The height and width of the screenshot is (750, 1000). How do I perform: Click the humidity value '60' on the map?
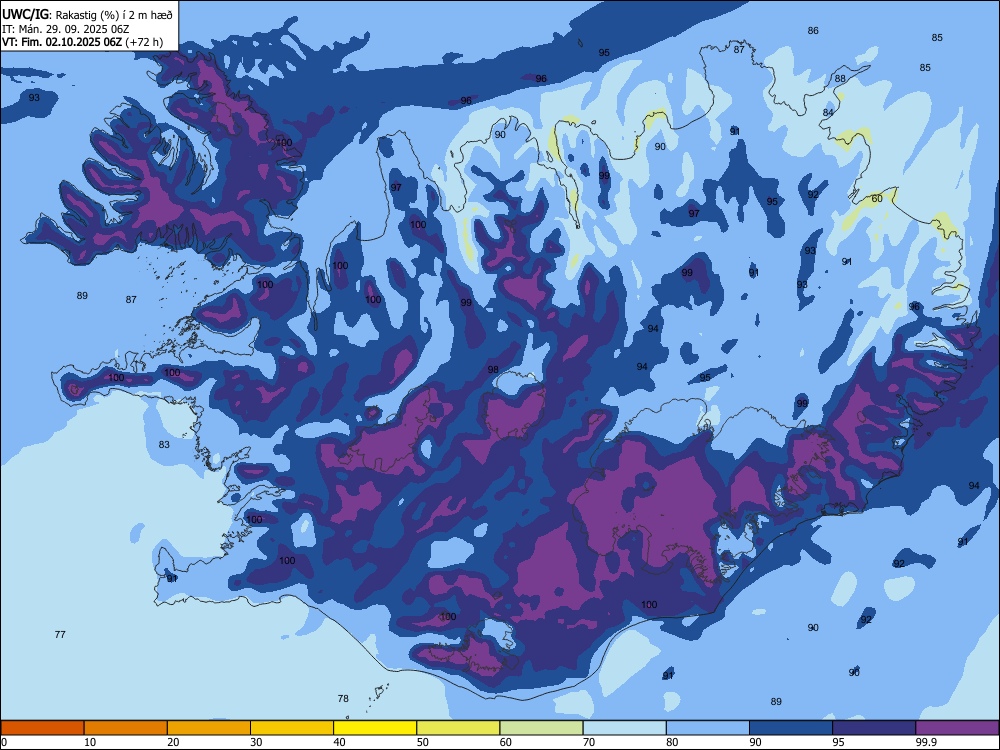click(877, 199)
